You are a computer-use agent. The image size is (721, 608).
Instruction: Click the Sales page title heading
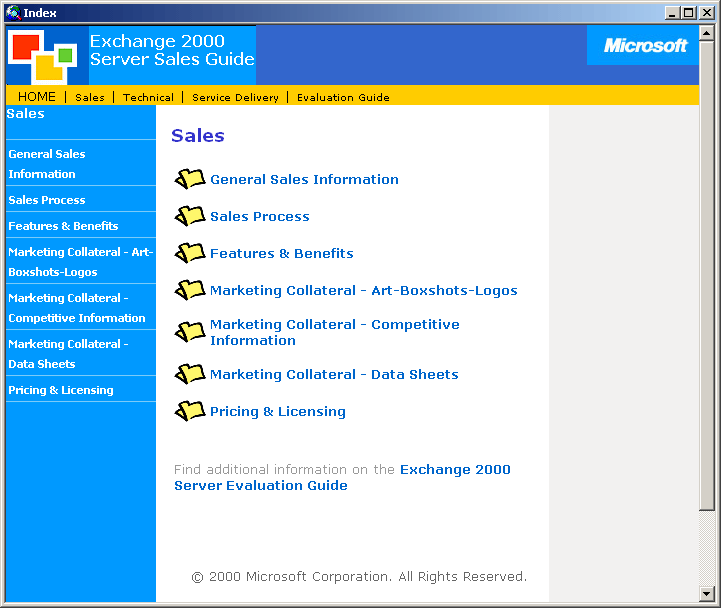tap(198, 136)
